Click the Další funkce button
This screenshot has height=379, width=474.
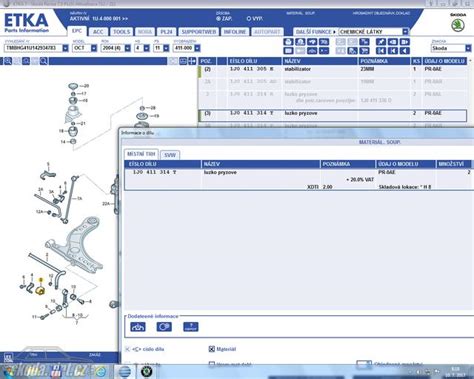pos(315,32)
